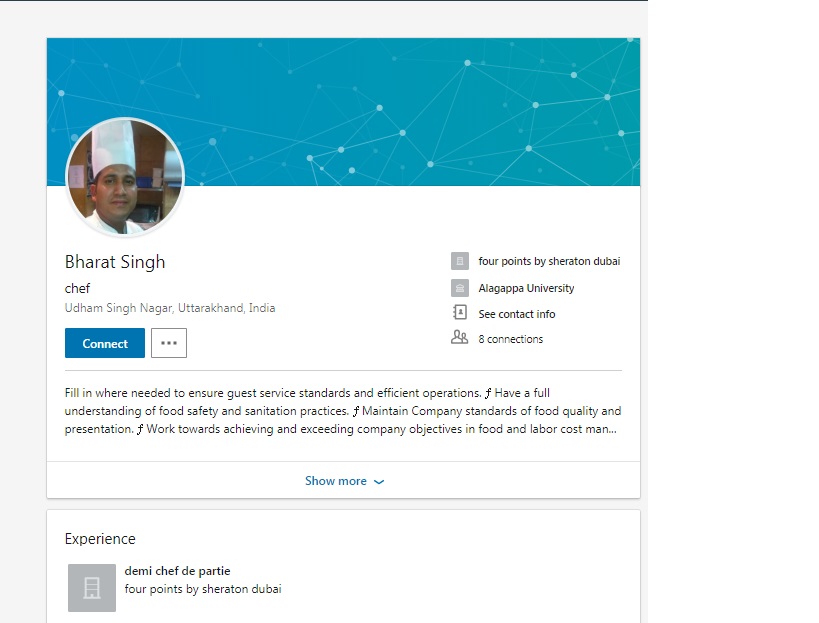The image size is (819, 623).
Task: View the 8 connections link
Action: (x=510, y=339)
